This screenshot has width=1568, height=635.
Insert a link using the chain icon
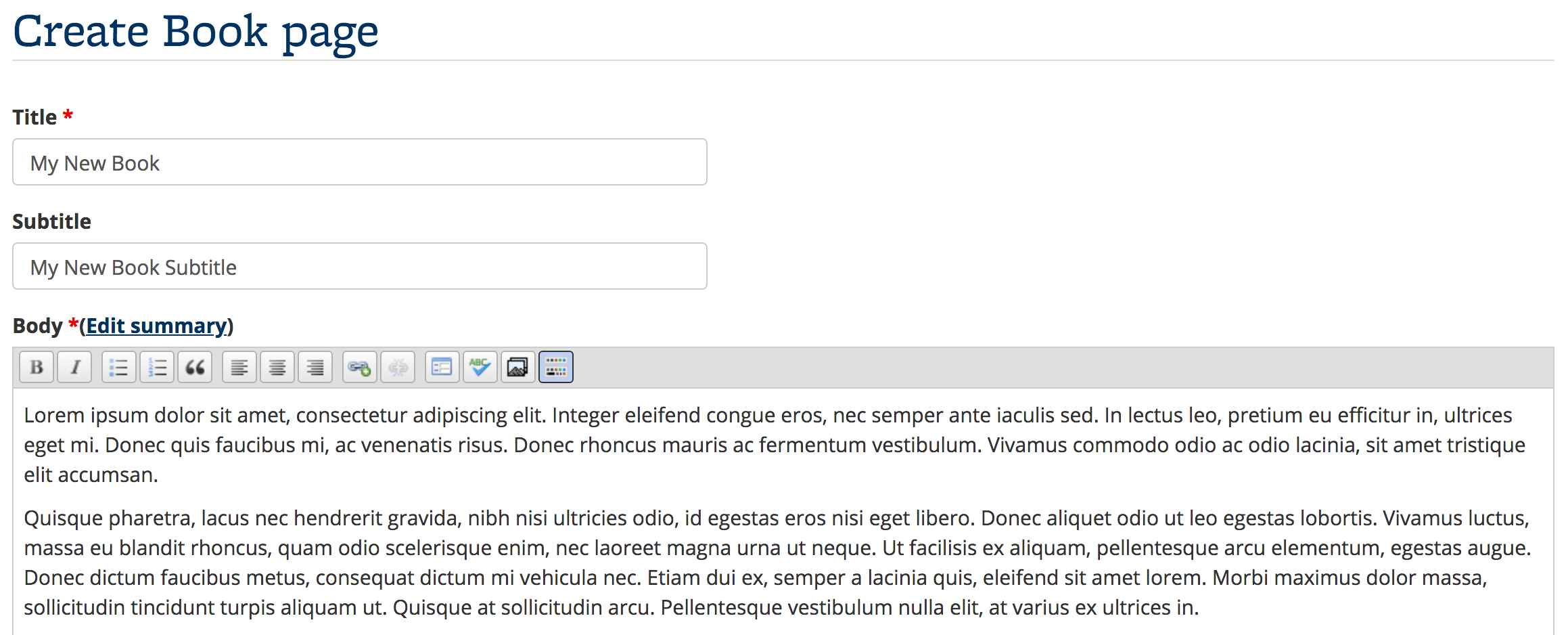pos(360,367)
